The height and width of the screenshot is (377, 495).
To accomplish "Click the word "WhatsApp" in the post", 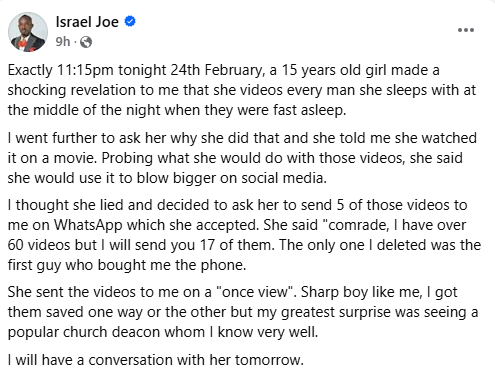I will tap(88, 225).
